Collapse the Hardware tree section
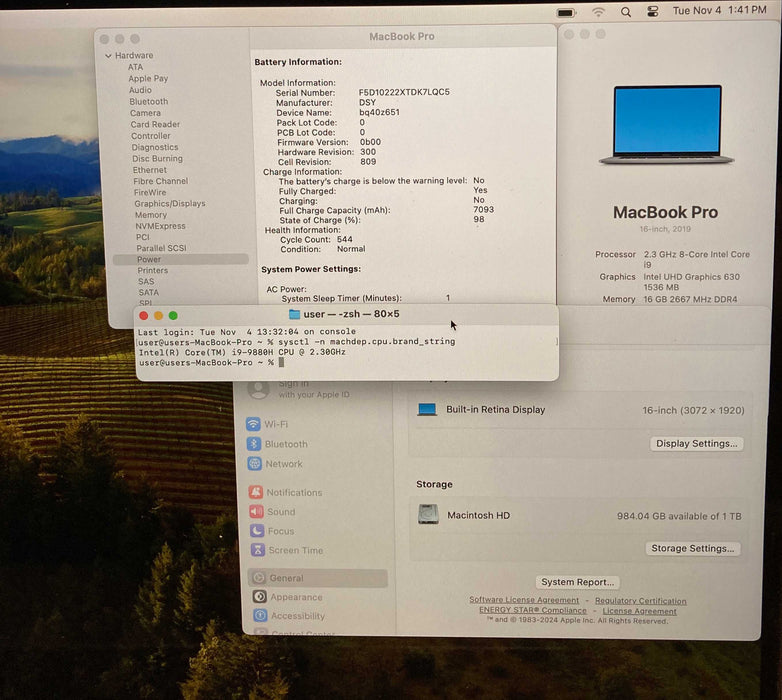 point(108,56)
